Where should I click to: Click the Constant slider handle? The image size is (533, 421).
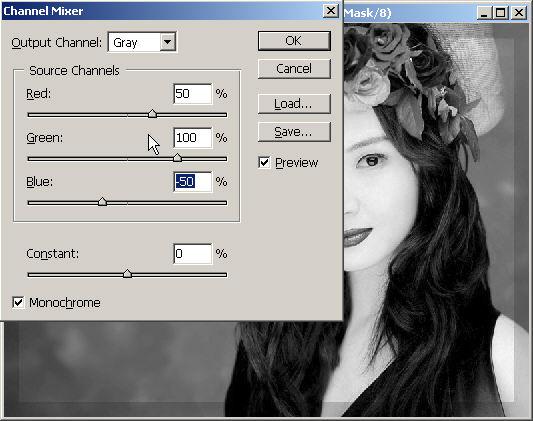pyautogui.click(x=127, y=274)
